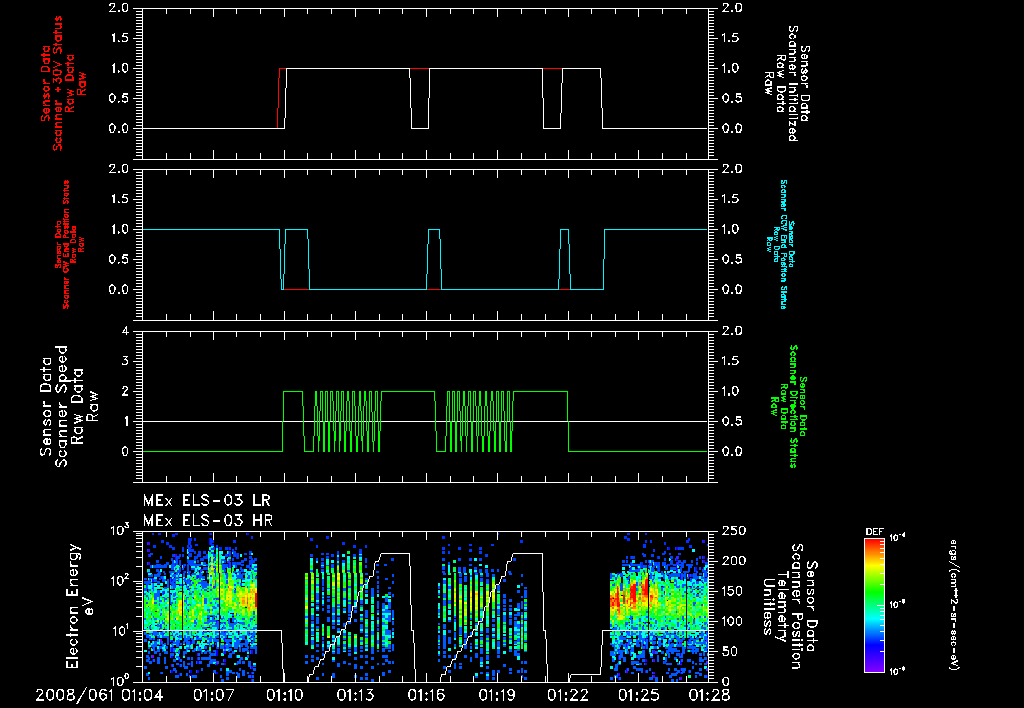
Task: Click the DEF label above the color bar
Action: click(x=874, y=532)
